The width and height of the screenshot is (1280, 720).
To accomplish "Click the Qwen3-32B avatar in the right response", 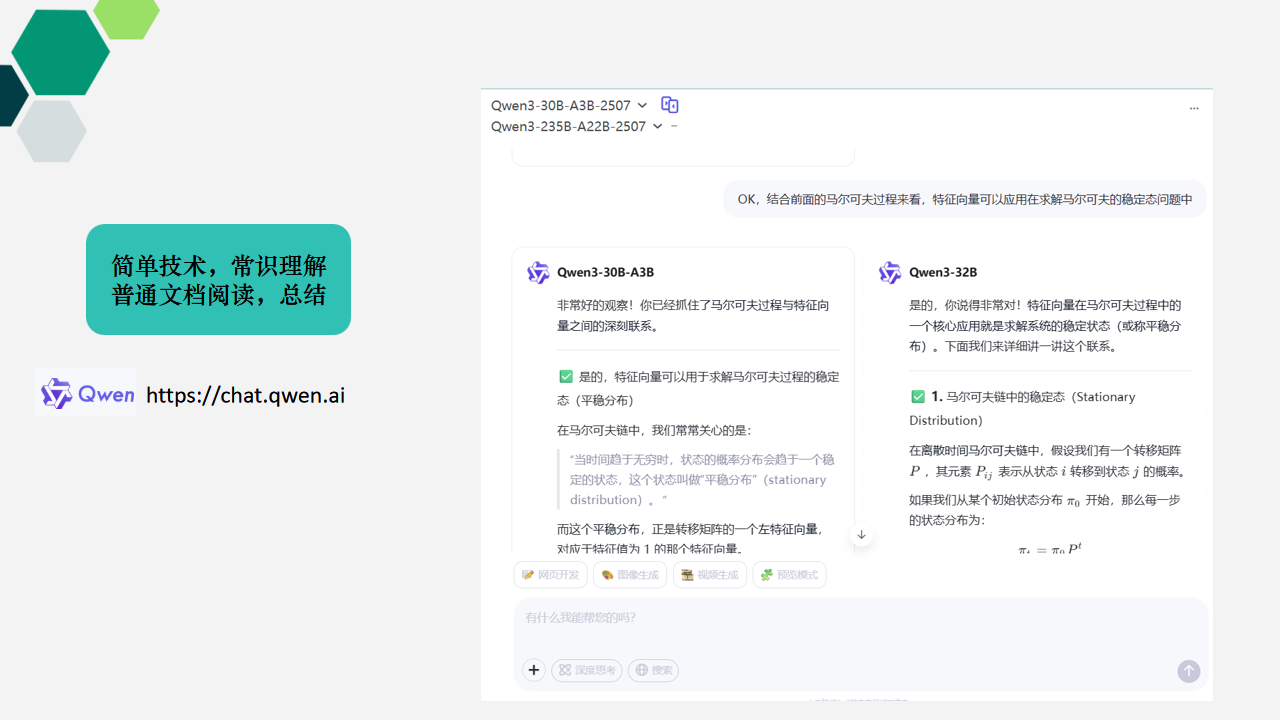I will tap(889, 272).
